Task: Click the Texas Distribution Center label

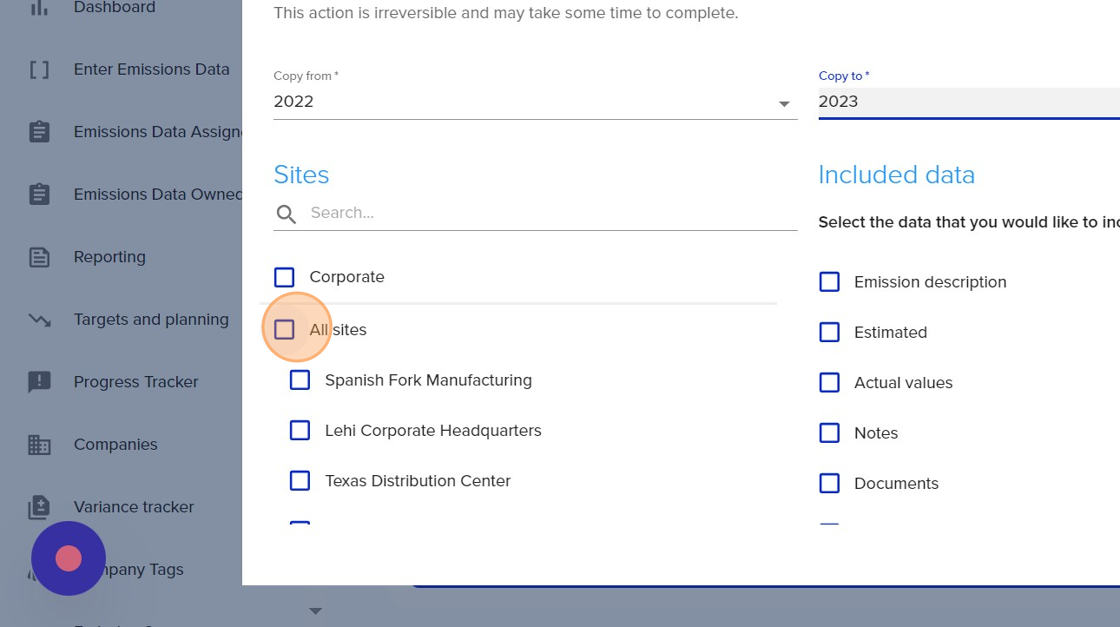Action: [418, 481]
